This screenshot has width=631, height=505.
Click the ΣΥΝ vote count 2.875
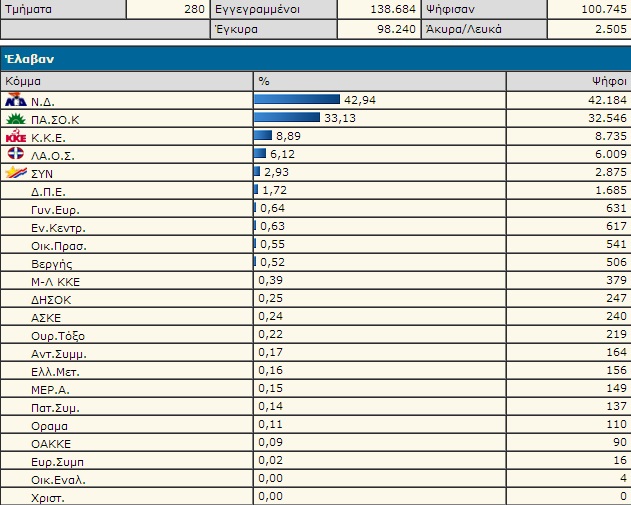point(611,172)
